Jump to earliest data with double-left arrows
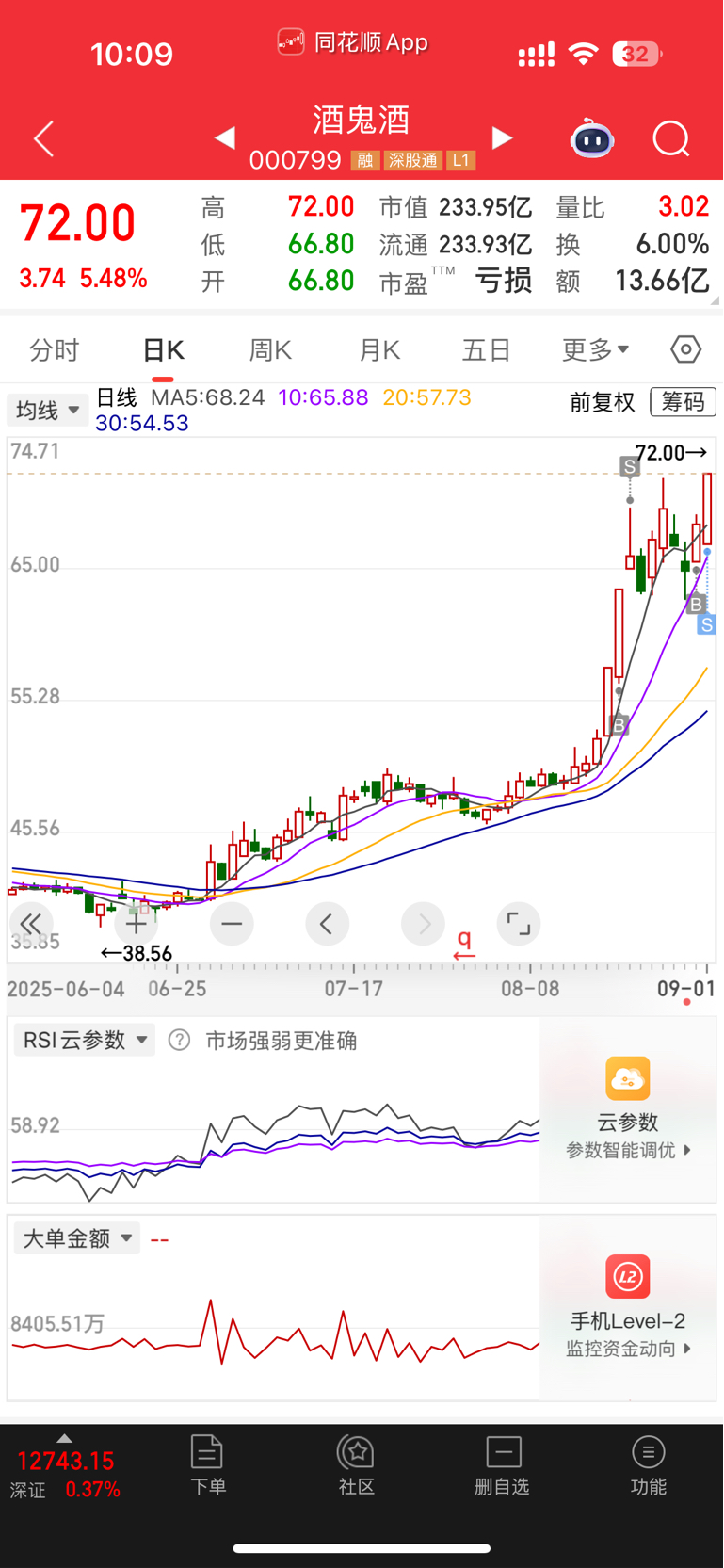This screenshot has height=1568, width=724. [31, 924]
